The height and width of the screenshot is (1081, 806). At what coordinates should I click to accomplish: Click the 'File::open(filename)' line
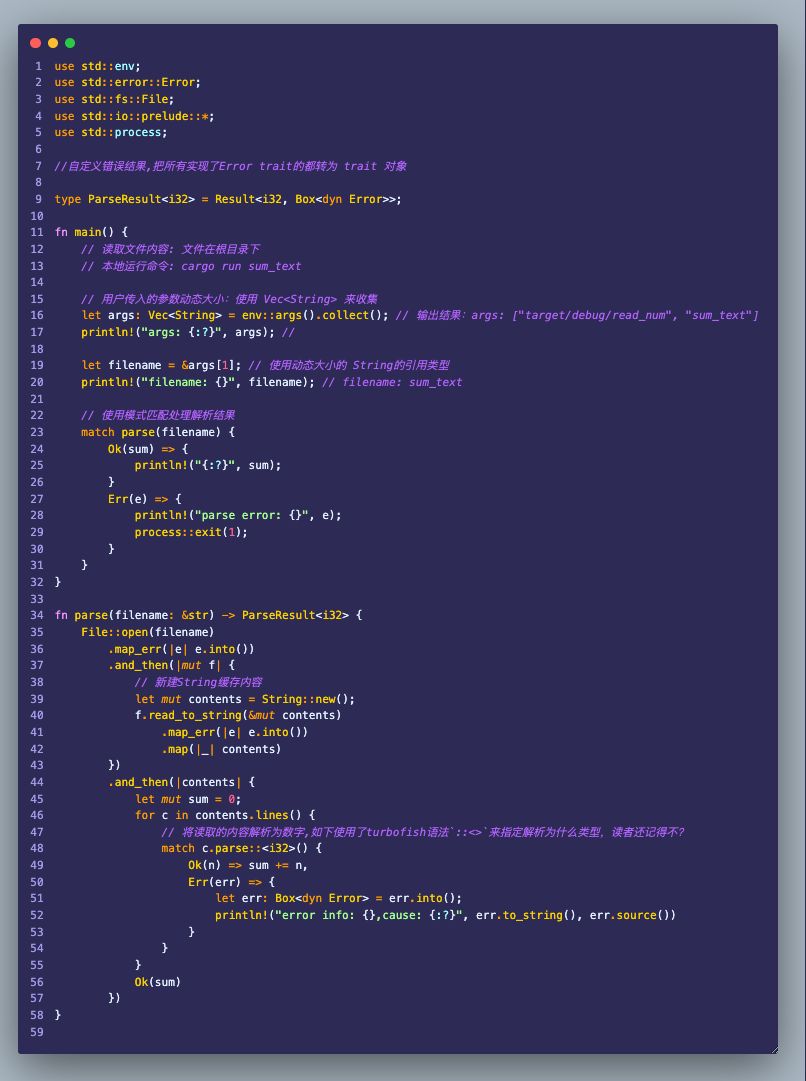tap(148, 632)
